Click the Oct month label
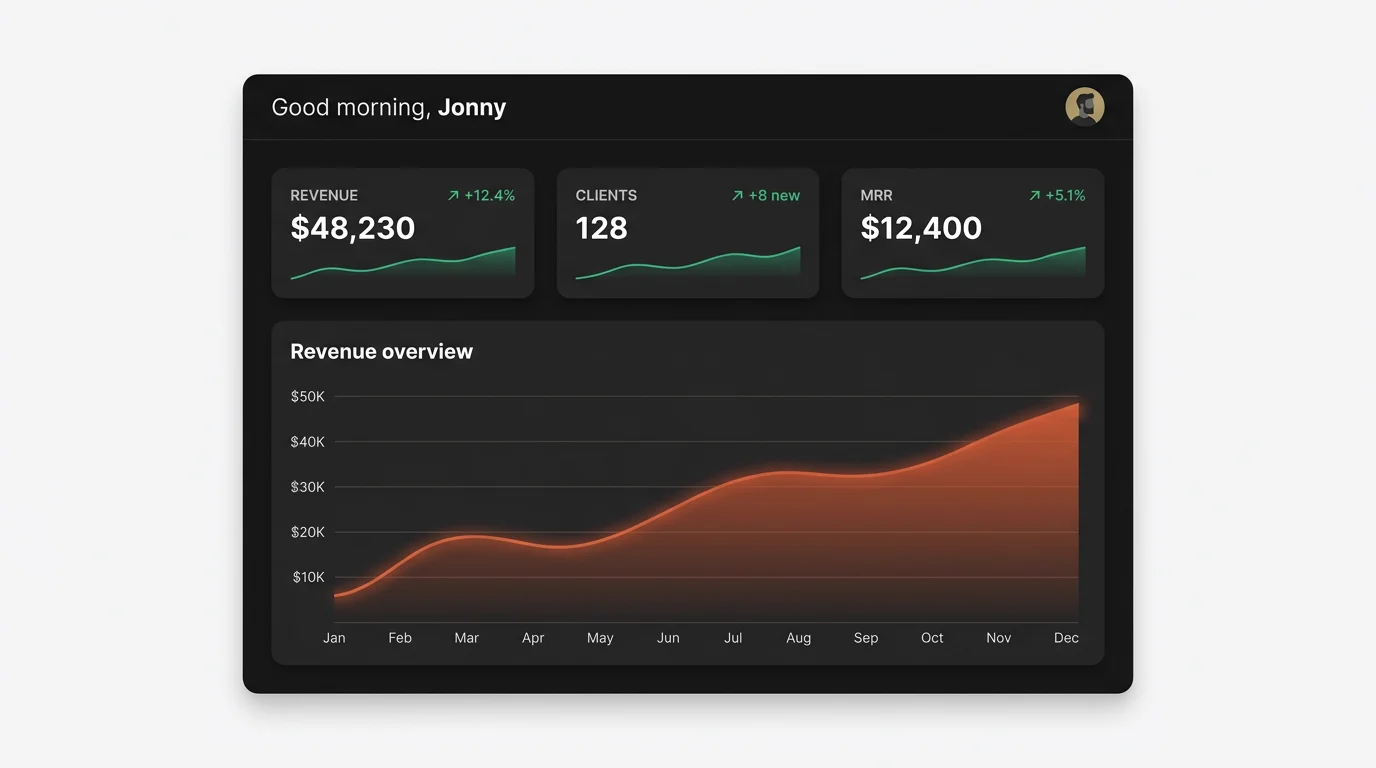This screenshot has width=1376, height=768. [x=932, y=638]
